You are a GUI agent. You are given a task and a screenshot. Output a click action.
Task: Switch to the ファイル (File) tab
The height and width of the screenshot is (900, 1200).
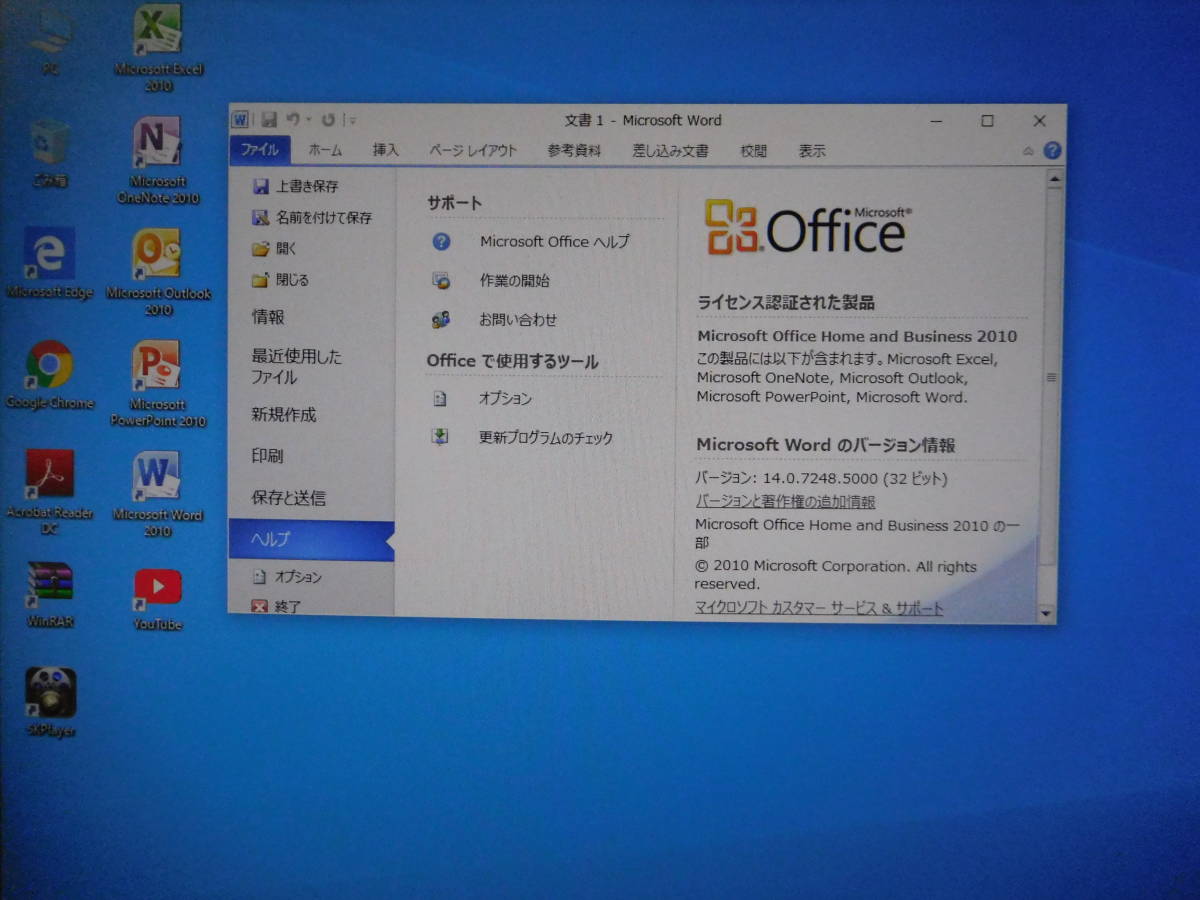point(260,151)
